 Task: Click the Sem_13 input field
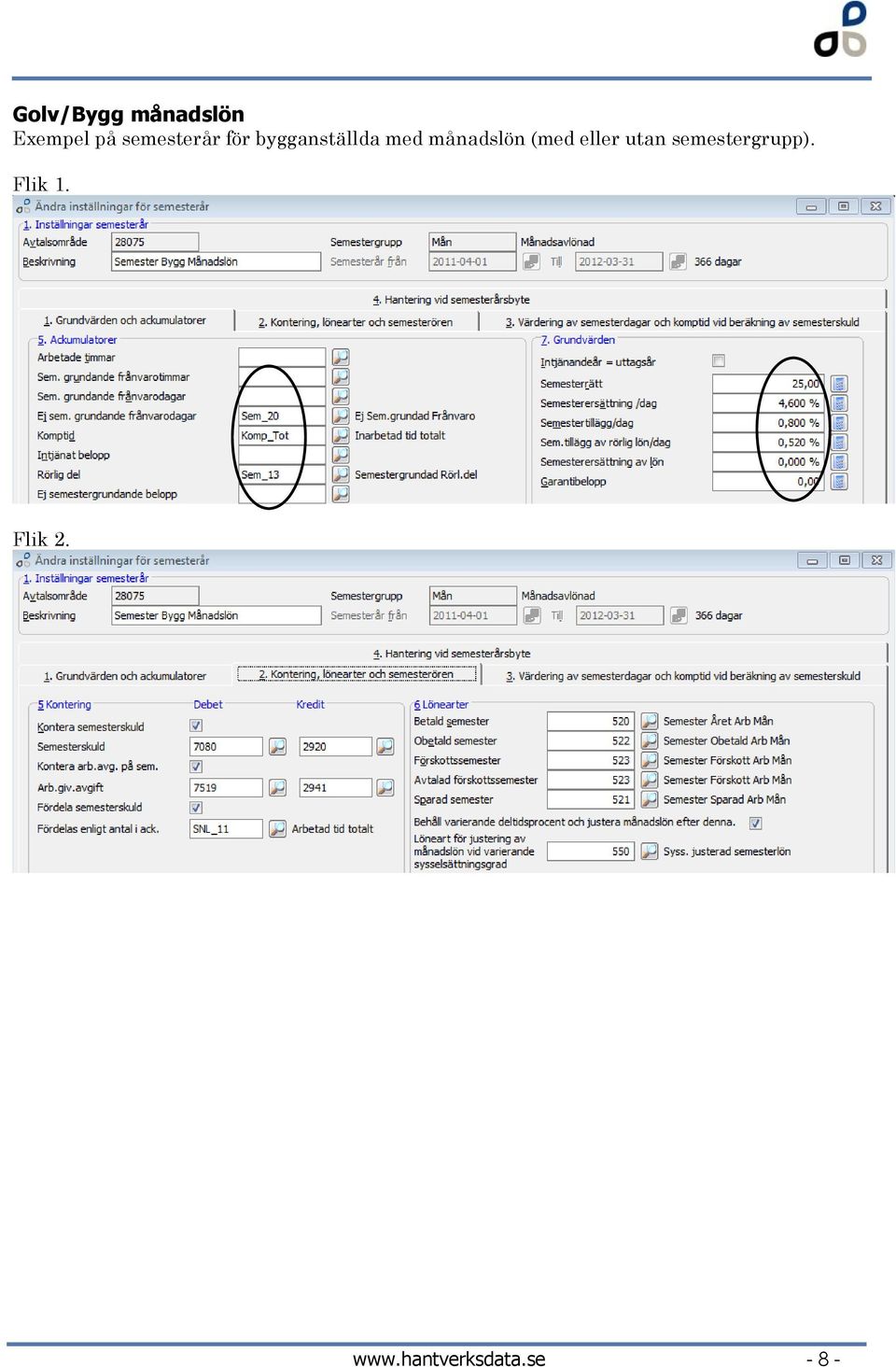click(282, 474)
